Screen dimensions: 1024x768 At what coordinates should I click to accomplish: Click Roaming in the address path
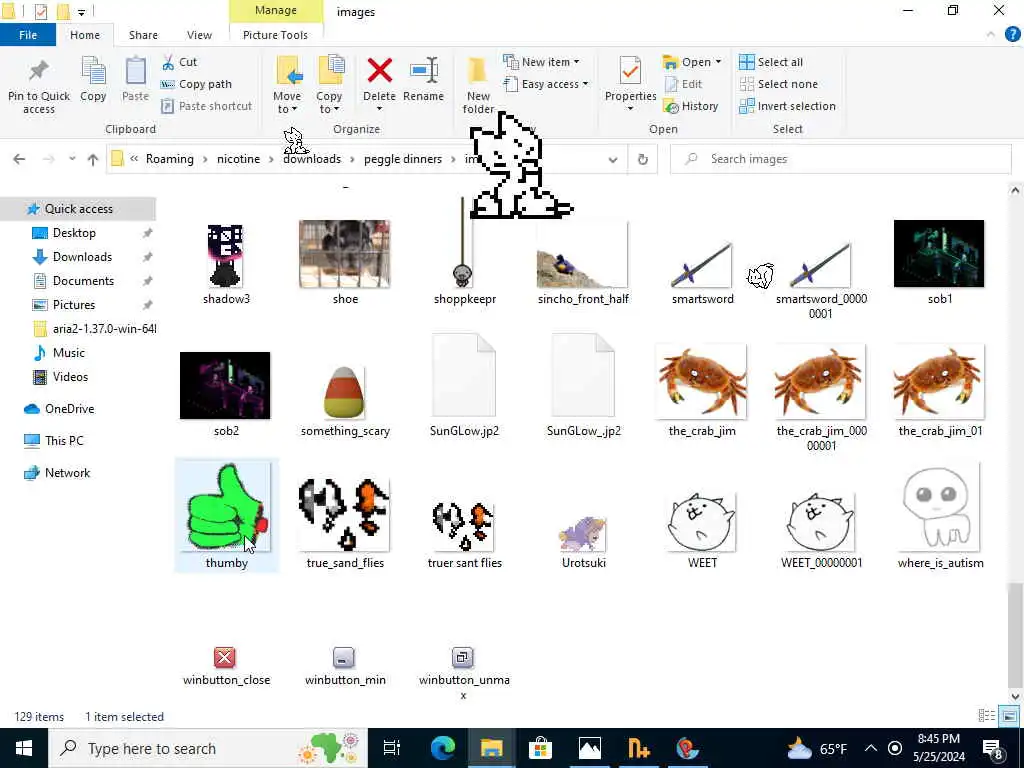(x=170, y=159)
